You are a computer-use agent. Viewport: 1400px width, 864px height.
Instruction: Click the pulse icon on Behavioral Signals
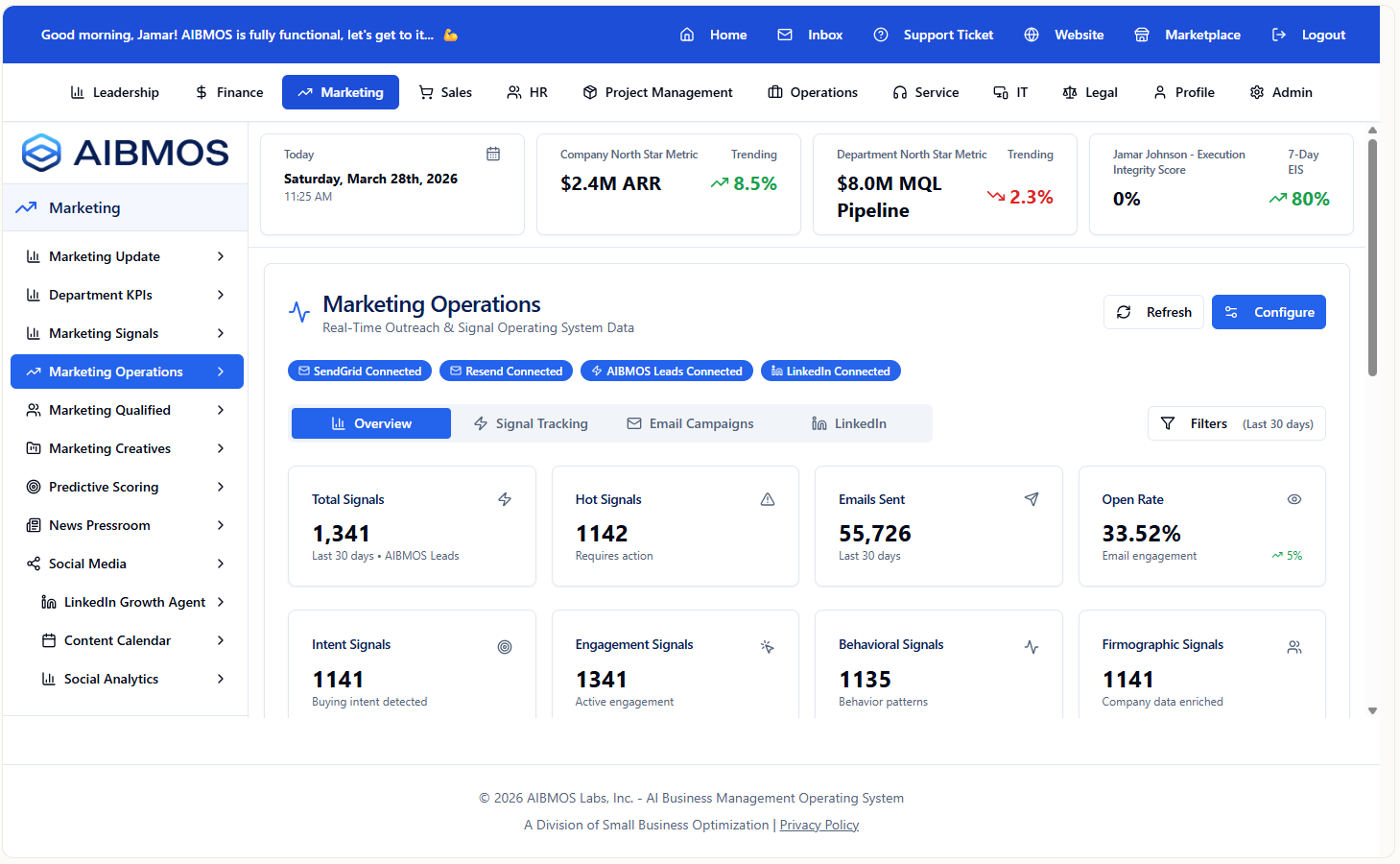pyautogui.click(x=1032, y=647)
